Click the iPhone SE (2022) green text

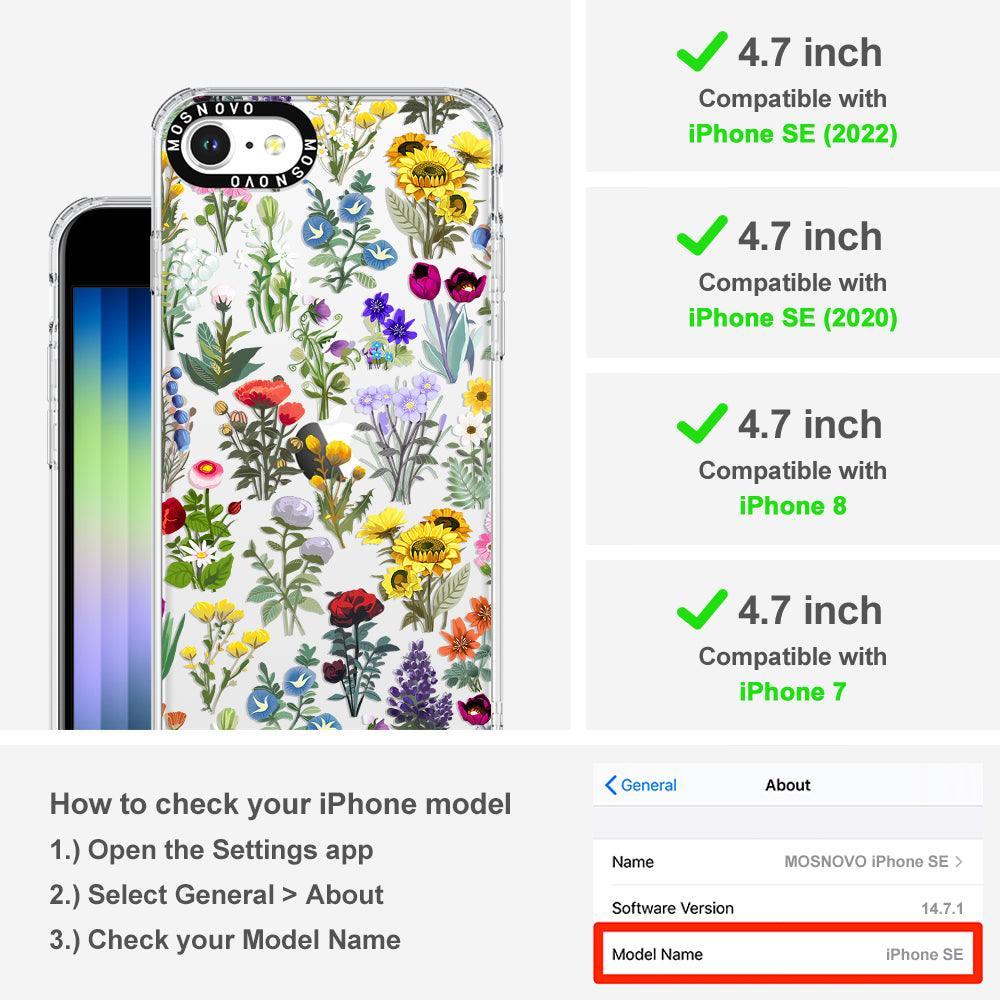pyautogui.click(x=793, y=134)
